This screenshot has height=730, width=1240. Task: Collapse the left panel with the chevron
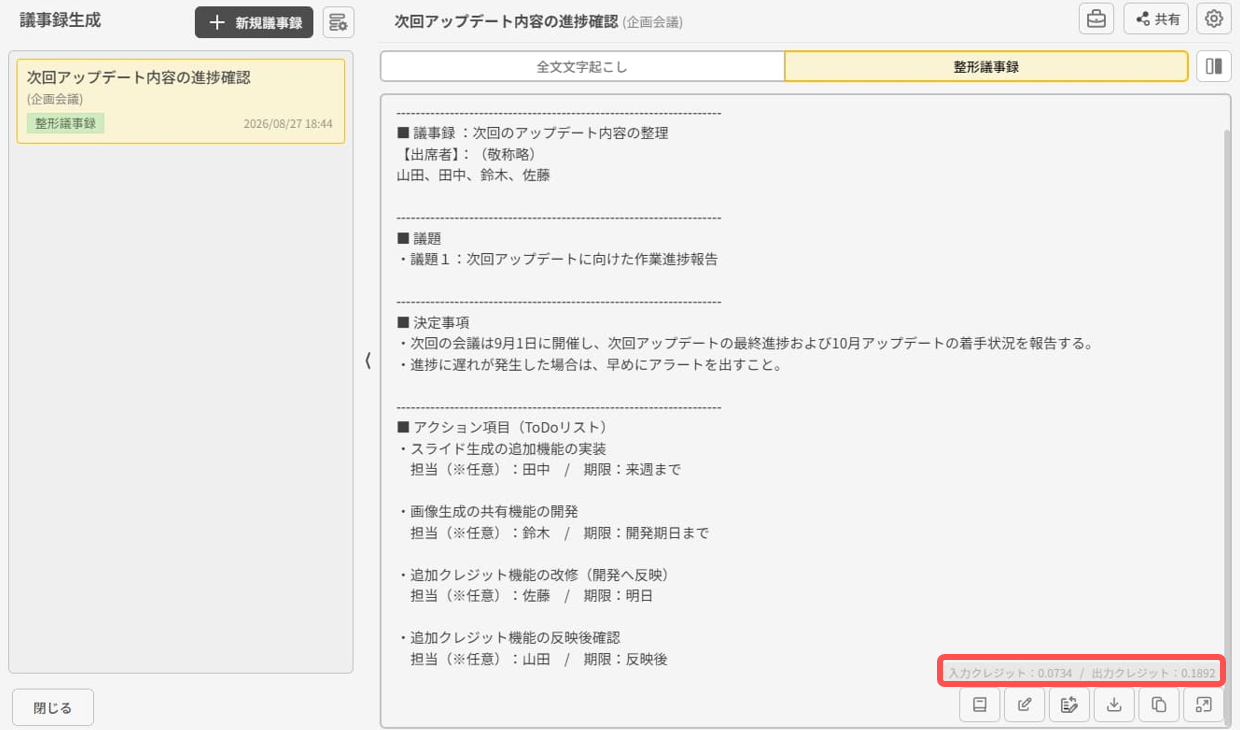click(367, 361)
